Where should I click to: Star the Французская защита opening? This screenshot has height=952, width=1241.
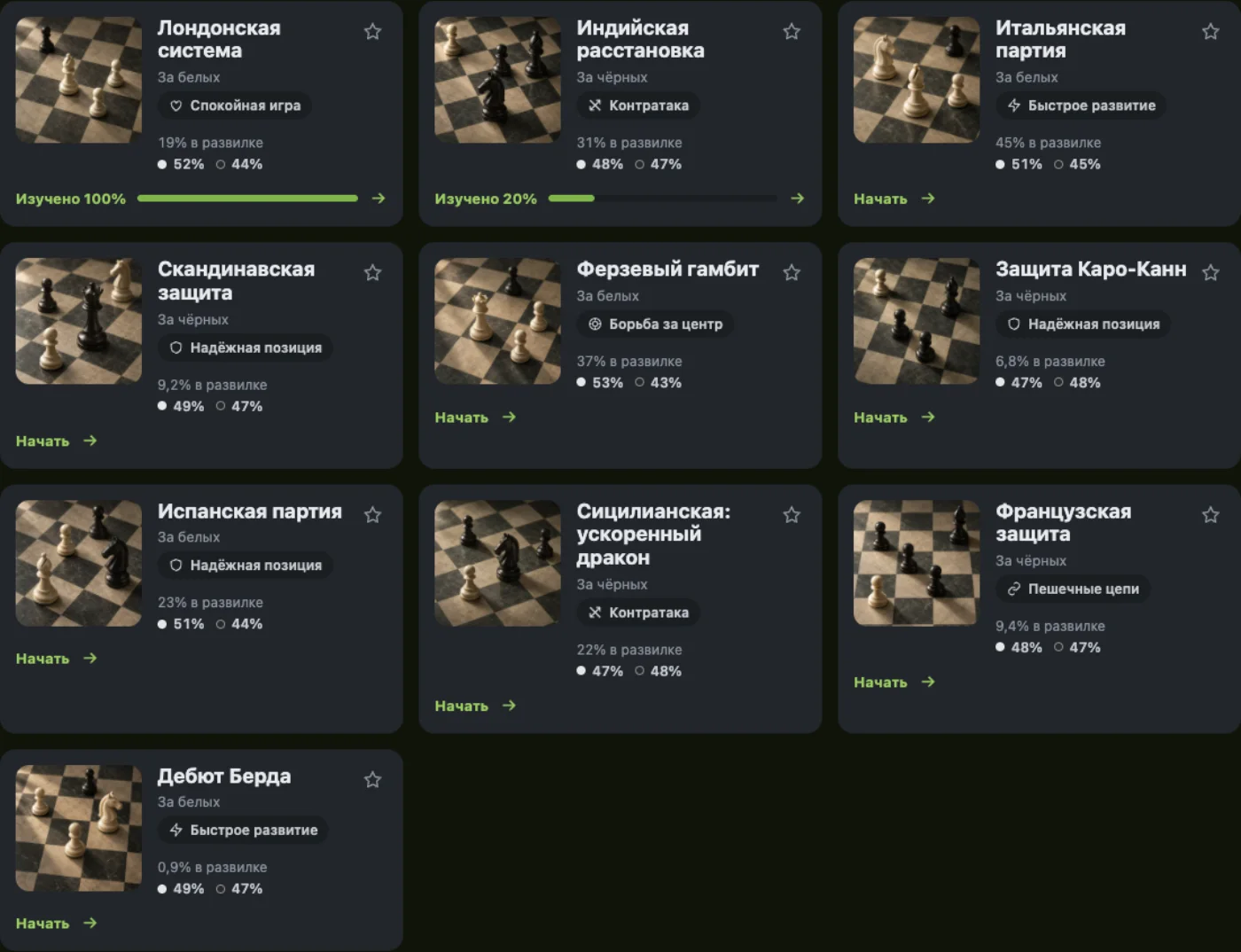click(1210, 515)
